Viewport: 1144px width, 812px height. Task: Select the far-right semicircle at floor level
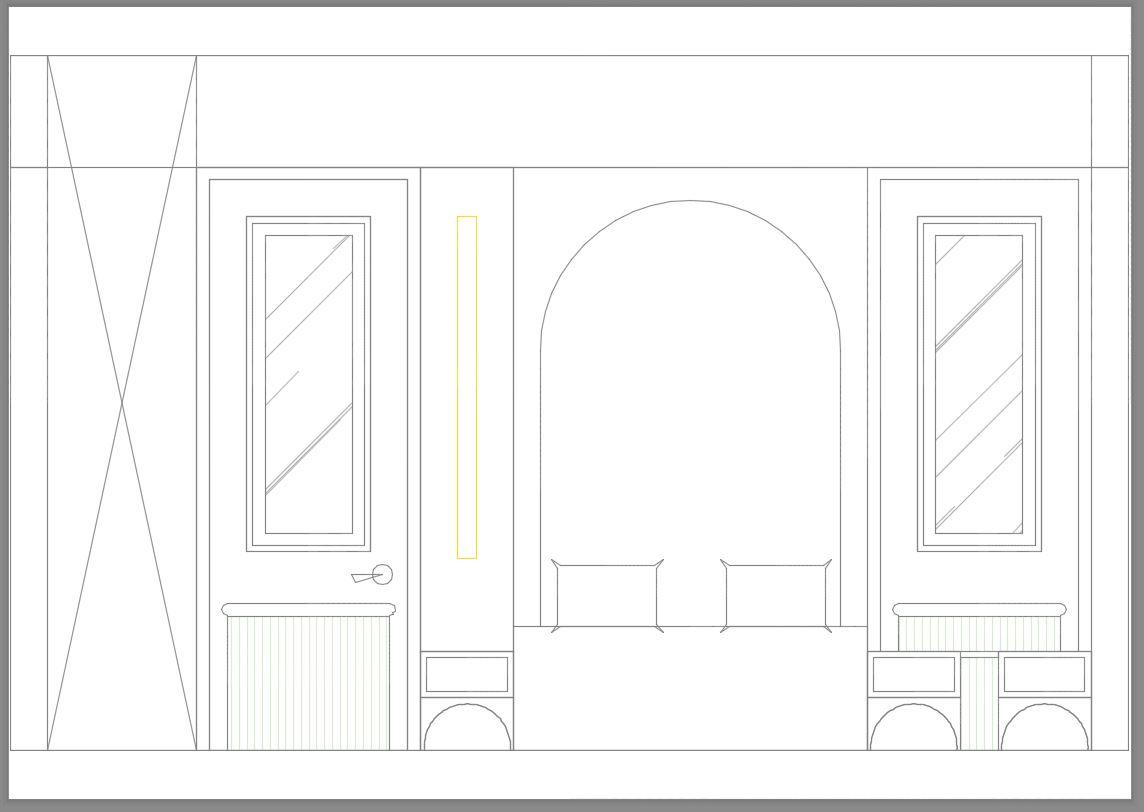pos(1044,729)
